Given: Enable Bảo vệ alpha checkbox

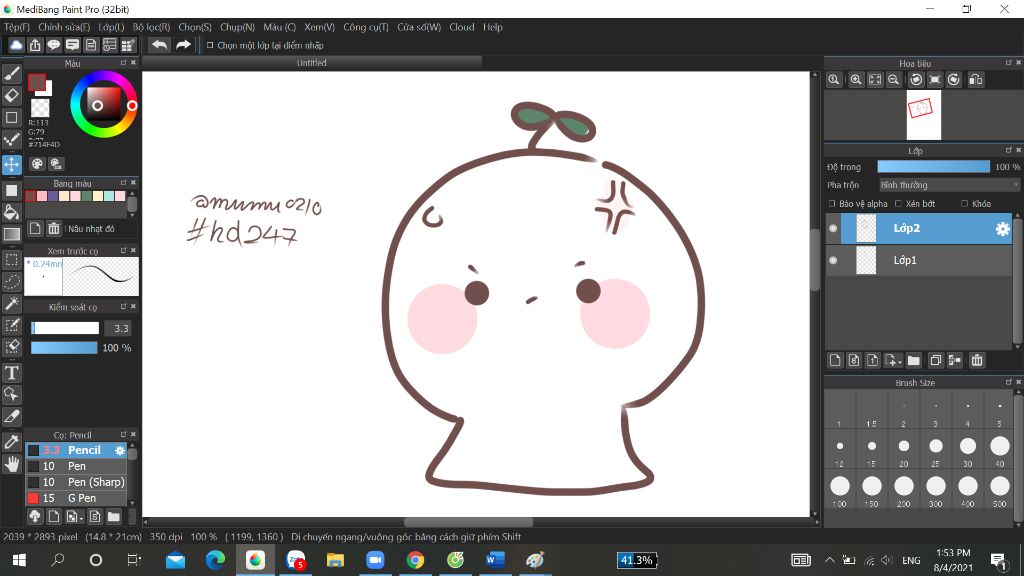Looking at the screenshot, I should click(x=831, y=204).
